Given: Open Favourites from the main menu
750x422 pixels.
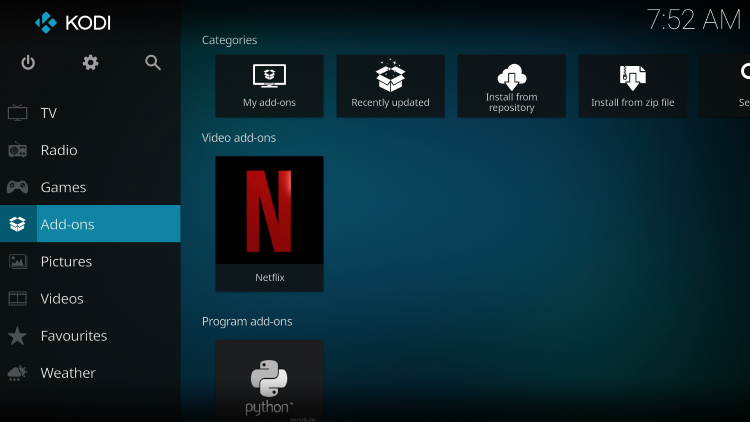Looking at the screenshot, I should click(x=90, y=335).
